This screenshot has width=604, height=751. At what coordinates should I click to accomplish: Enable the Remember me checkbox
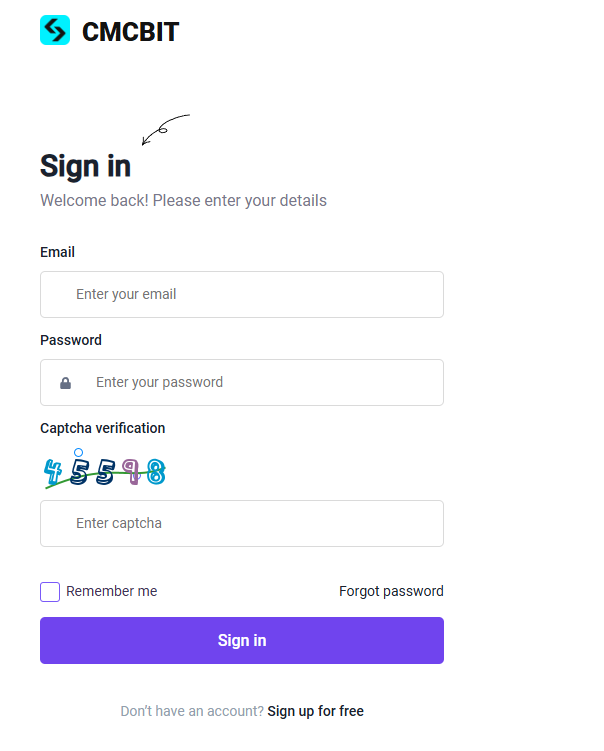point(50,592)
